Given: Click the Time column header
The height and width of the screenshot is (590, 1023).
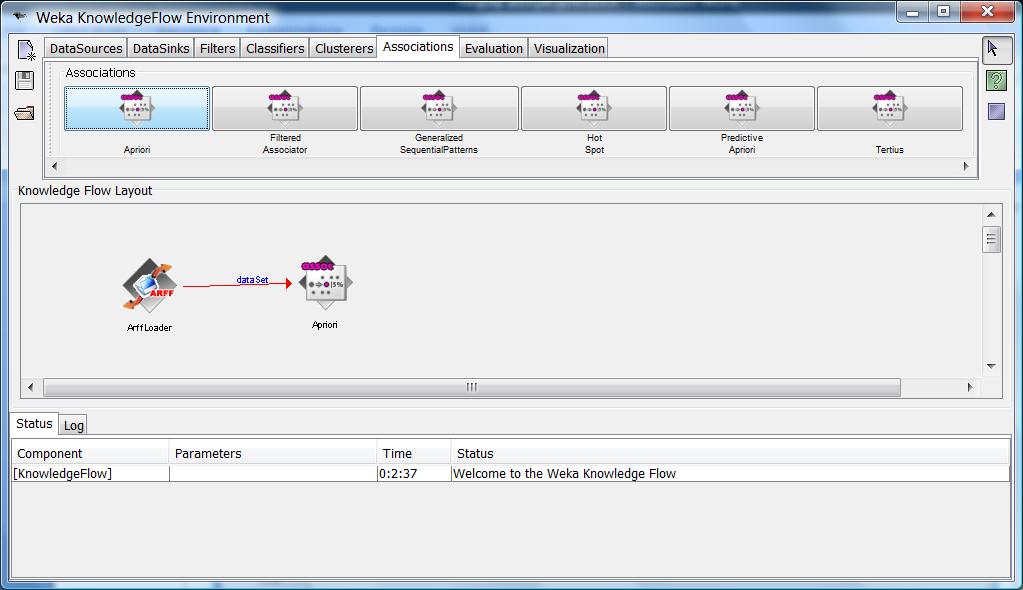Looking at the screenshot, I should (414, 453).
